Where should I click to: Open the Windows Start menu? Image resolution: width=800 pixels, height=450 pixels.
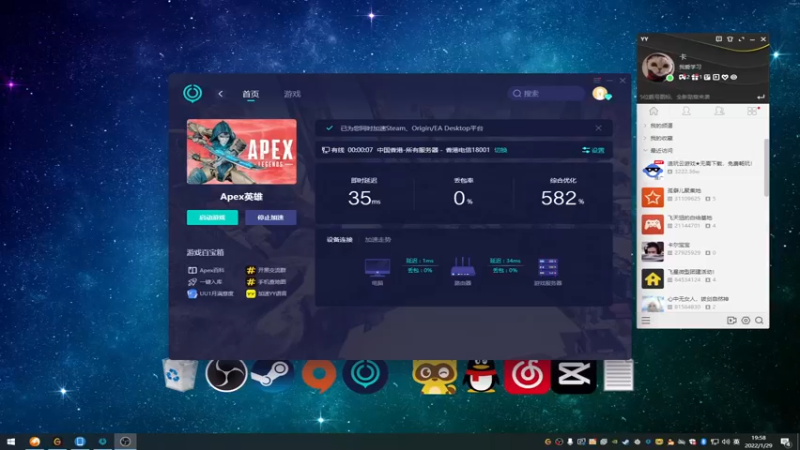click(x=11, y=441)
